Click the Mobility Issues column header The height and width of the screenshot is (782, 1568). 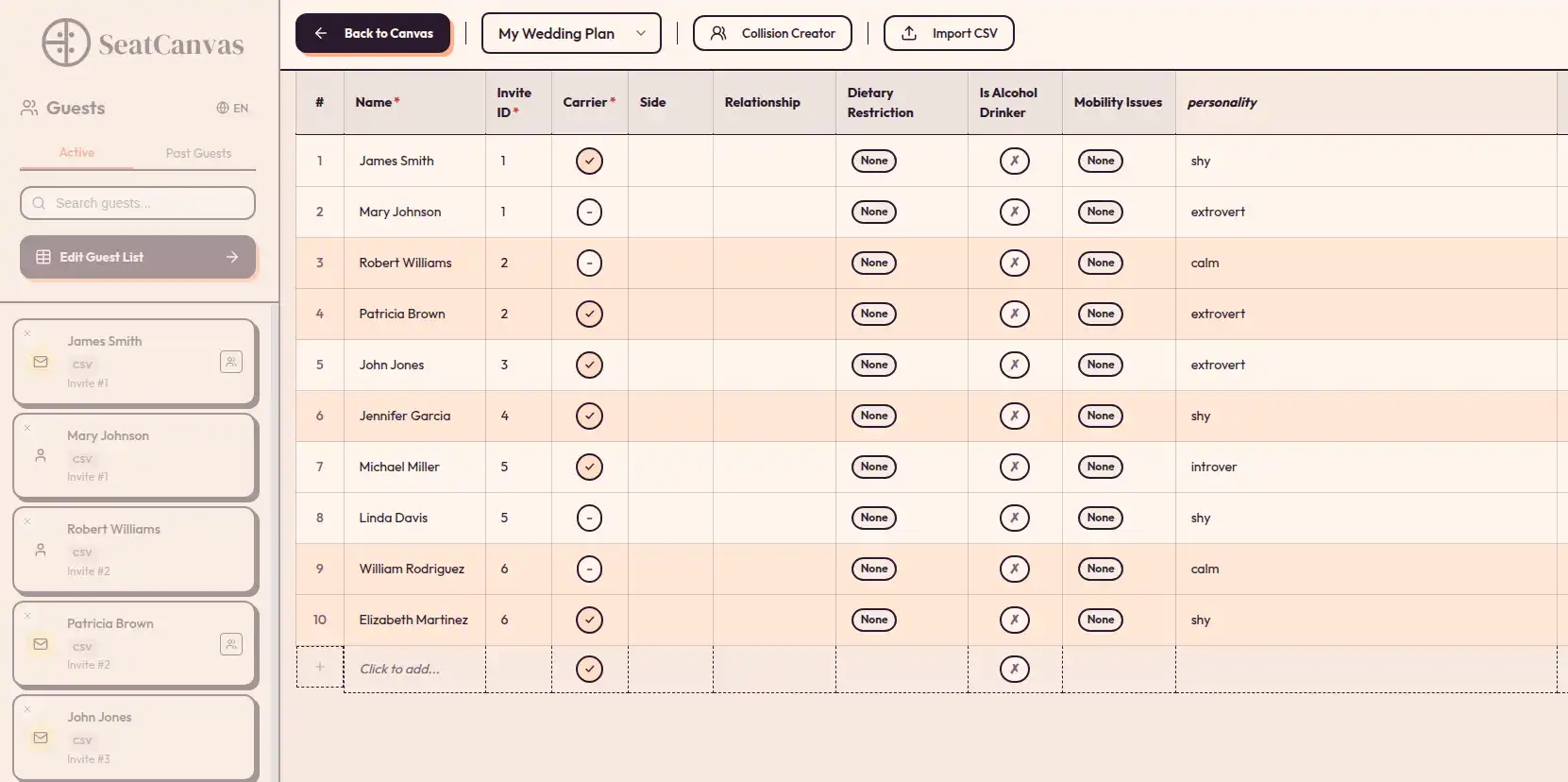pyautogui.click(x=1118, y=102)
